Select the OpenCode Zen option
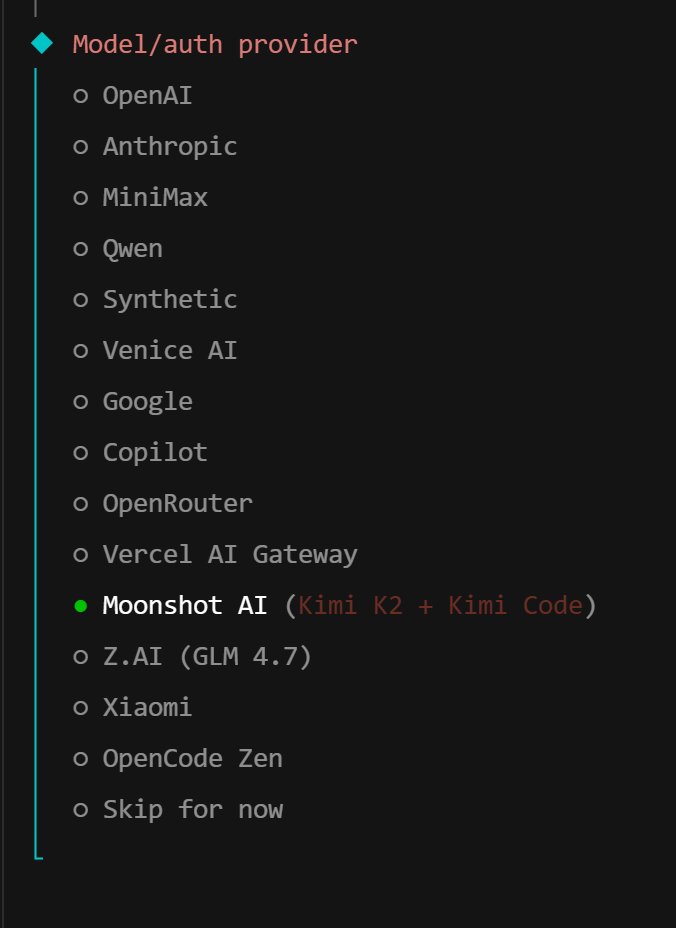 (x=192, y=759)
